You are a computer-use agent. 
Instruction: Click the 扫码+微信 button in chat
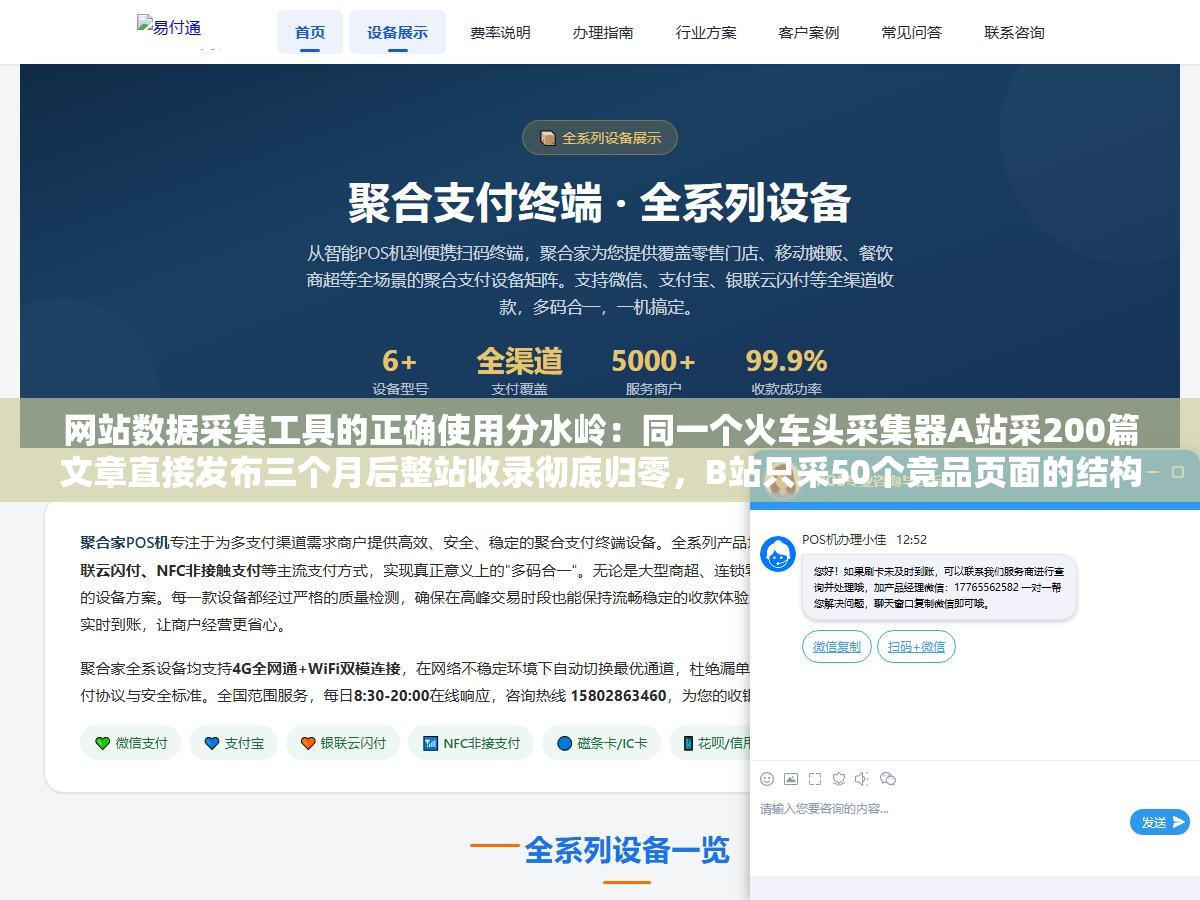click(x=917, y=646)
